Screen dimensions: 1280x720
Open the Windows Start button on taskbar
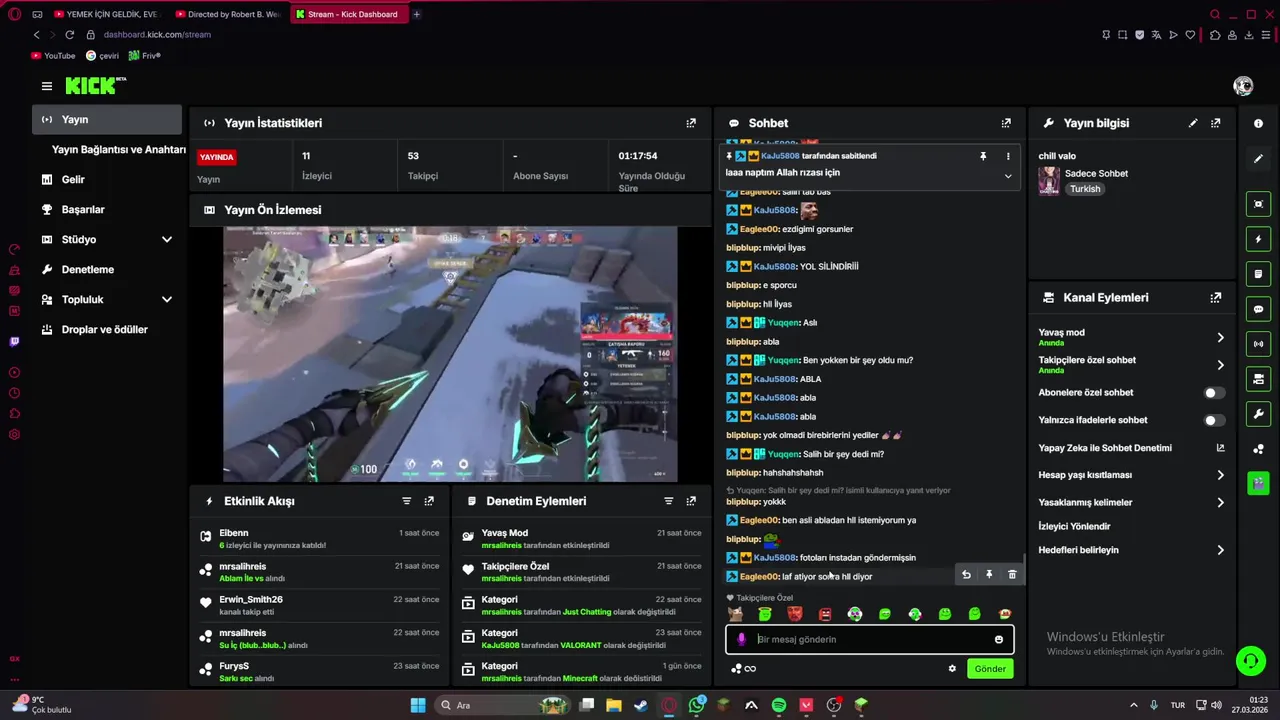click(x=418, y=705)
